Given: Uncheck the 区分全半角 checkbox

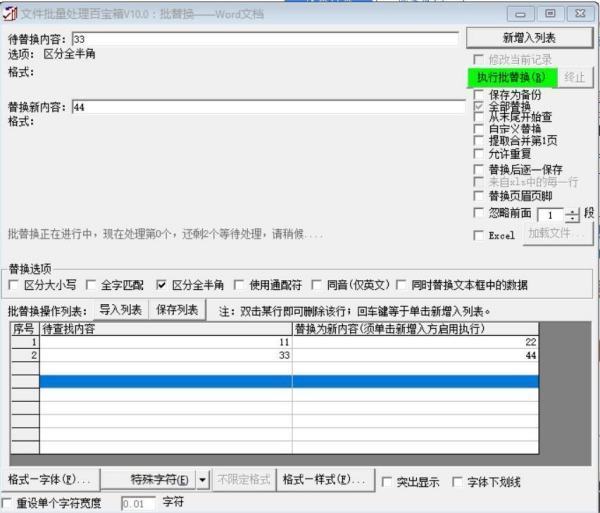Looking at the screenshot, I should pyautogui.click(x=162, y=285).
